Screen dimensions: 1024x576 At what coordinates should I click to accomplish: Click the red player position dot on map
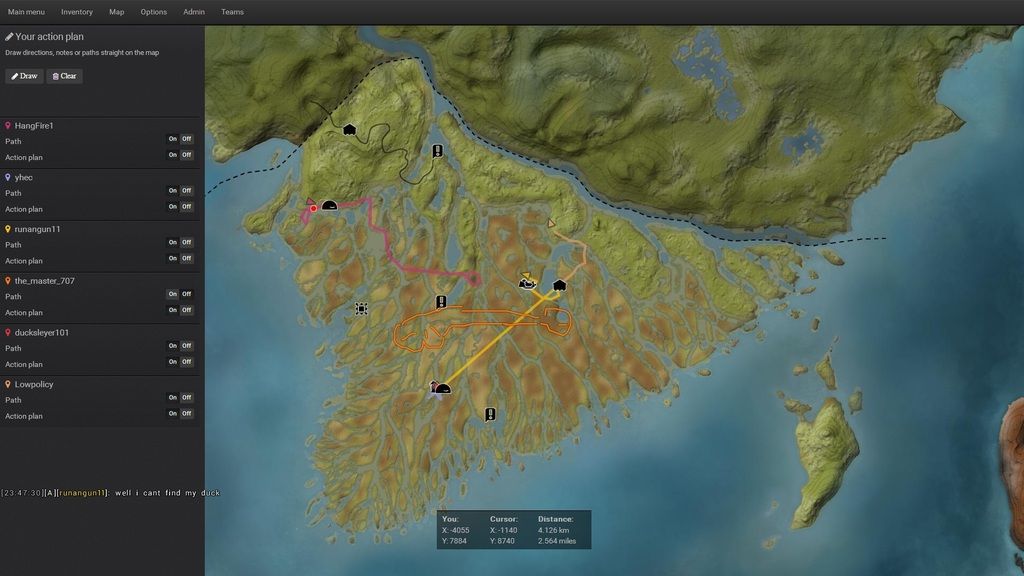pyautogui.click(x=313, y=208)
